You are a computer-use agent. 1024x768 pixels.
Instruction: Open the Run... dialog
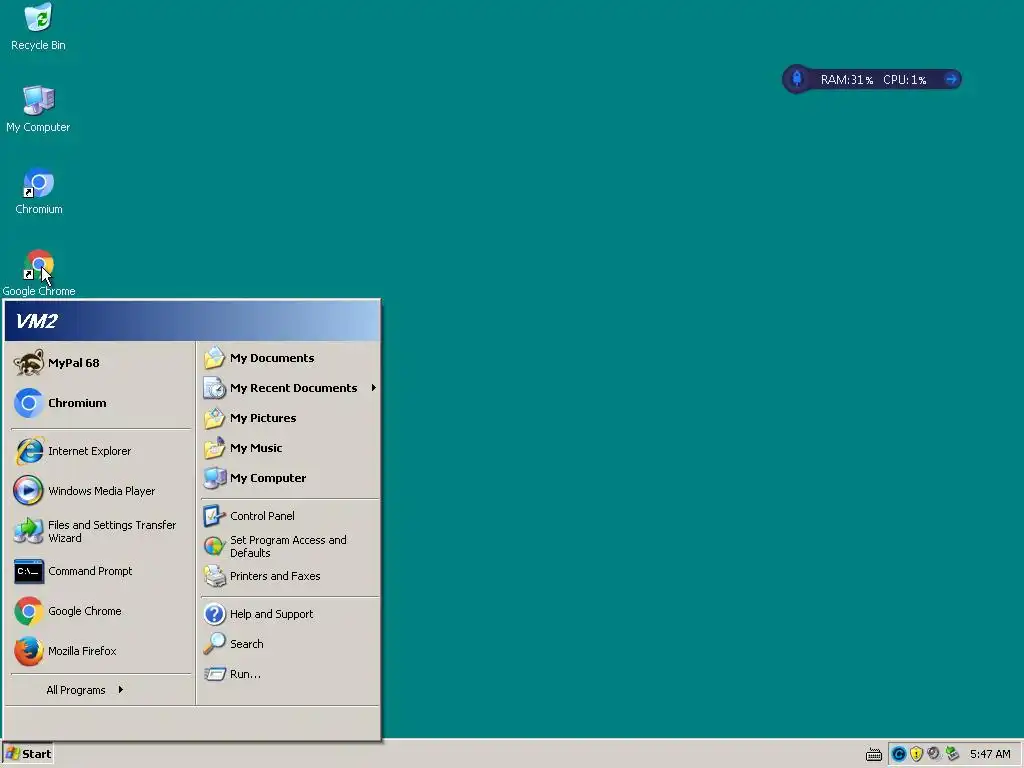tap(289, 674)
